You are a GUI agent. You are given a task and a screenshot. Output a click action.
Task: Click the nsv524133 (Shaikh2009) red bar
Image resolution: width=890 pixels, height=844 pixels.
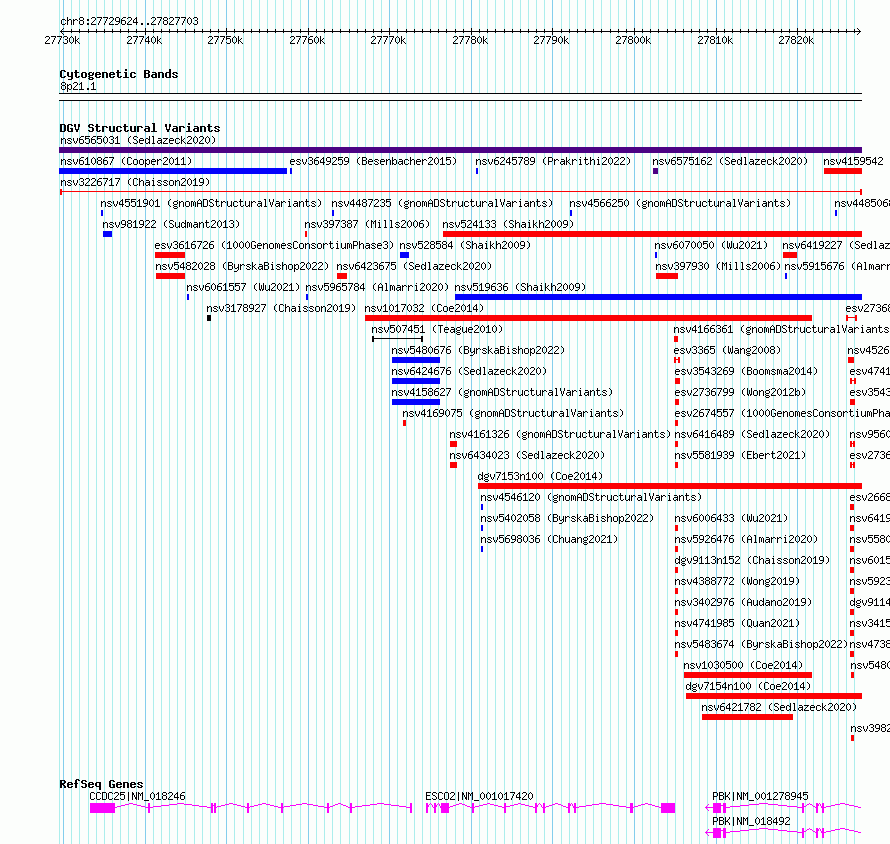click(x=652, y=234)
